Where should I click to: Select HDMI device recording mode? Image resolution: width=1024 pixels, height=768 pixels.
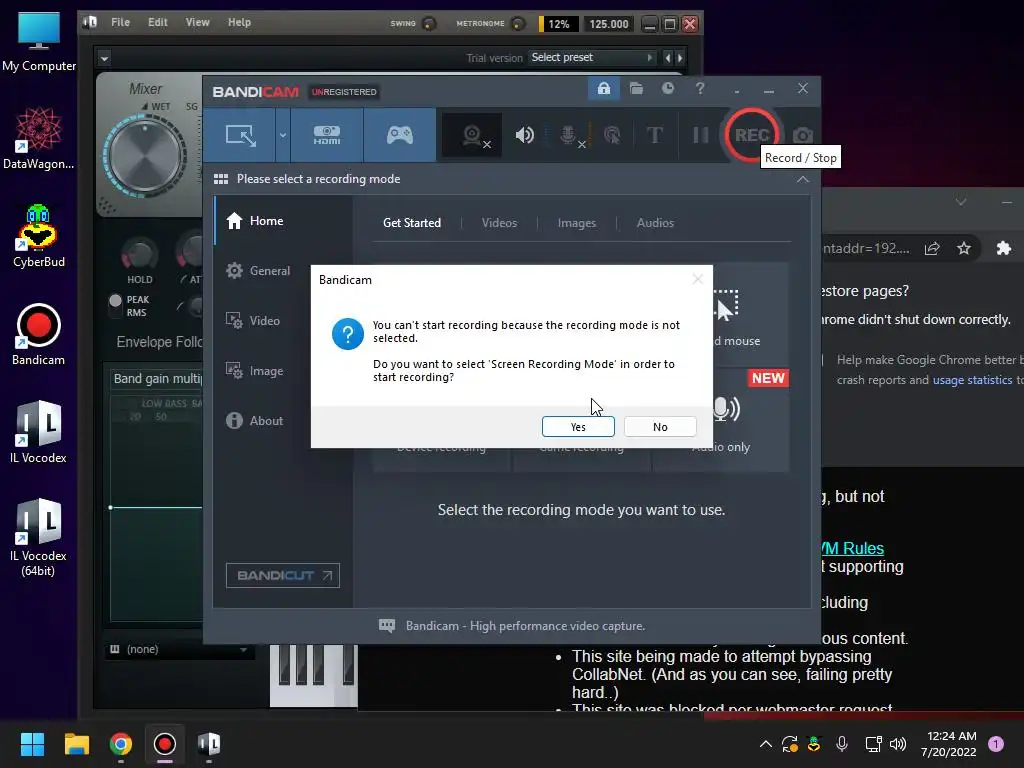(x=327, y=135)
